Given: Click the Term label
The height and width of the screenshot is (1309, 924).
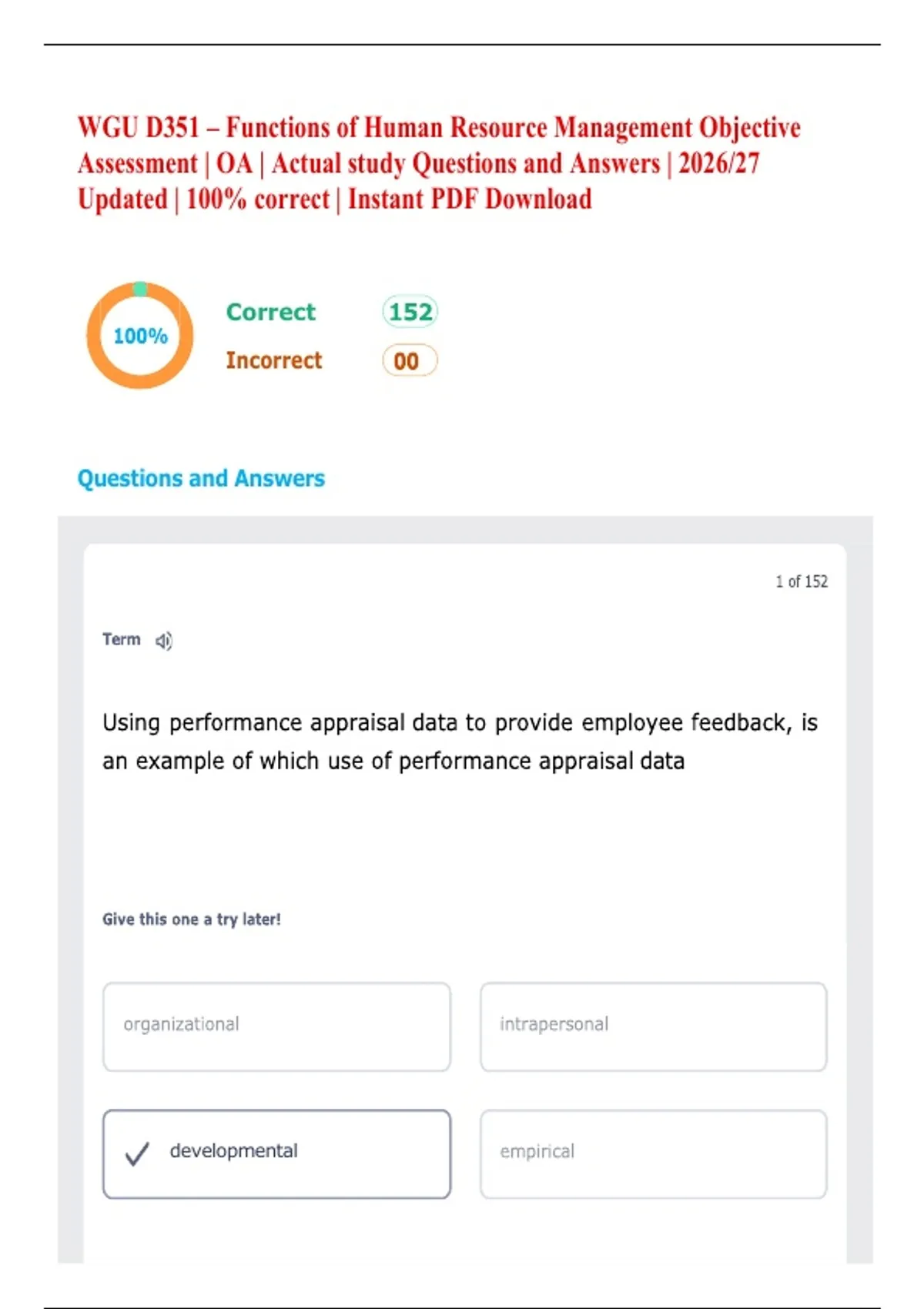Looking at the screenshot, I should coord(122,640).
